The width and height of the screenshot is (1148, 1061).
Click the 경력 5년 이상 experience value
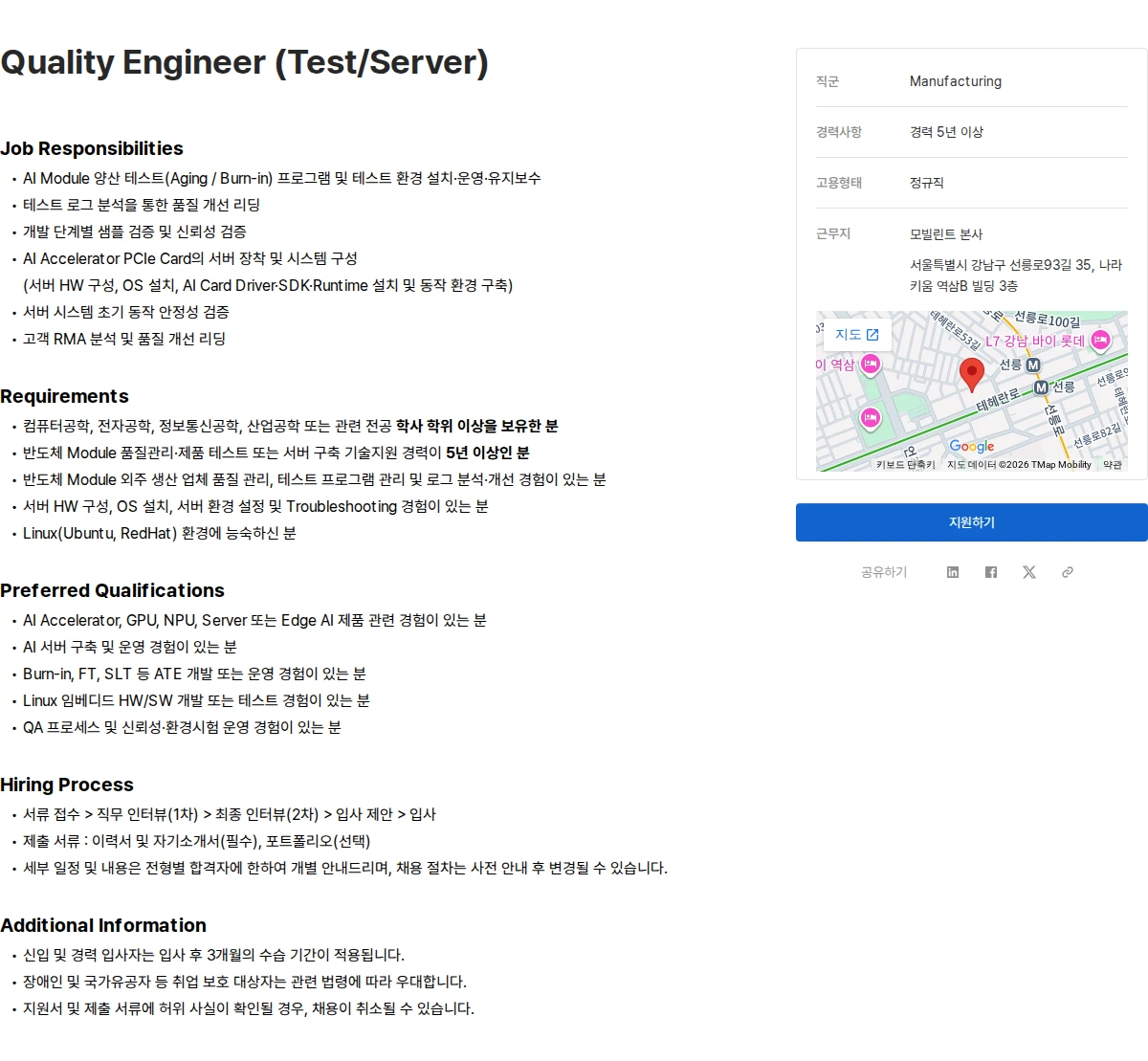point(946,132)
